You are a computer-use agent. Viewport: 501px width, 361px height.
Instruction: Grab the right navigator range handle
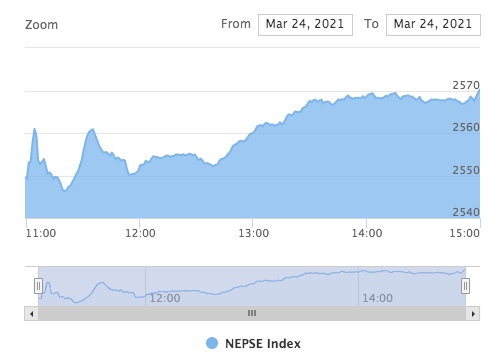point(465,286)
